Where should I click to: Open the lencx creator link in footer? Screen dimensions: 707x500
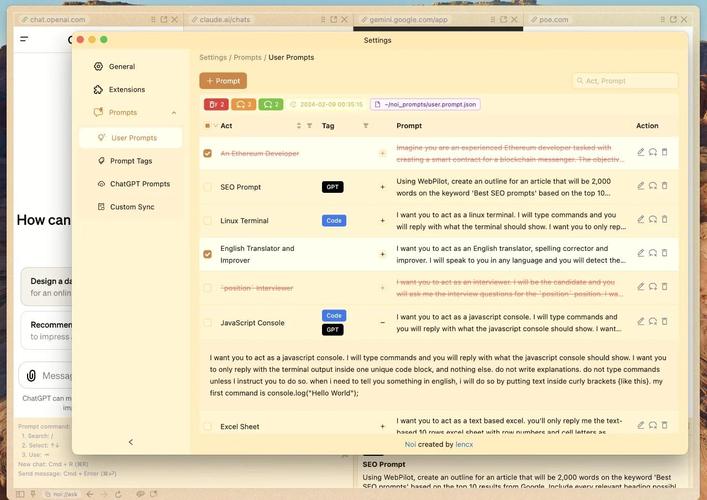(464, 444)
